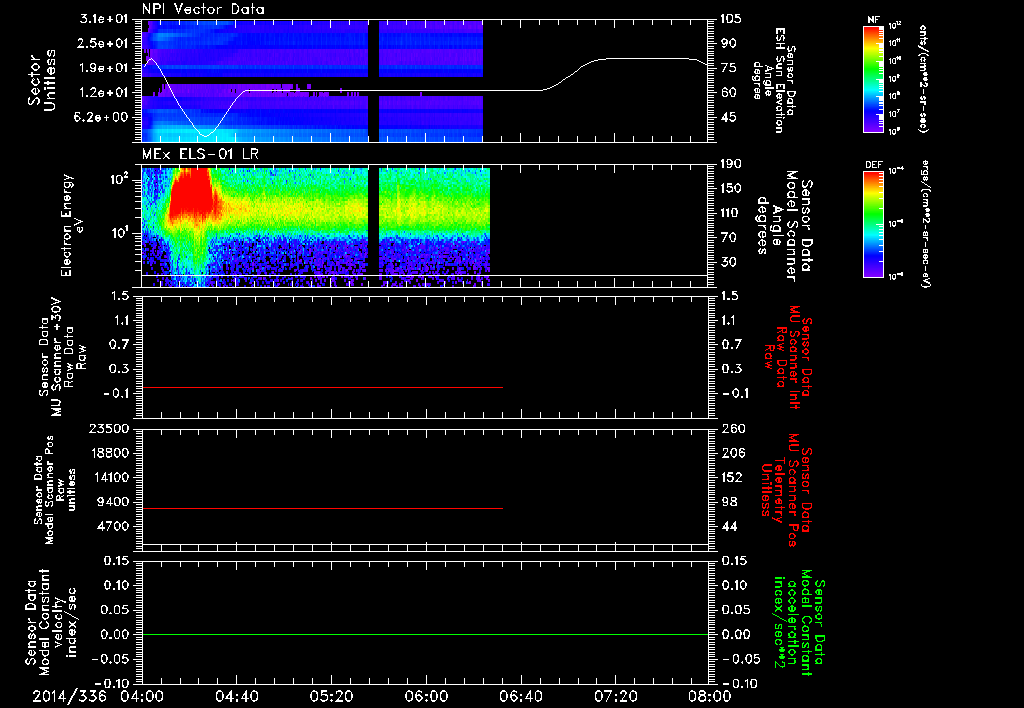The height and width of the screenshot is (708, 1024).
Task: Click the 04:40 time axis label
Action: pyautogui.click(x=236, y=696)
